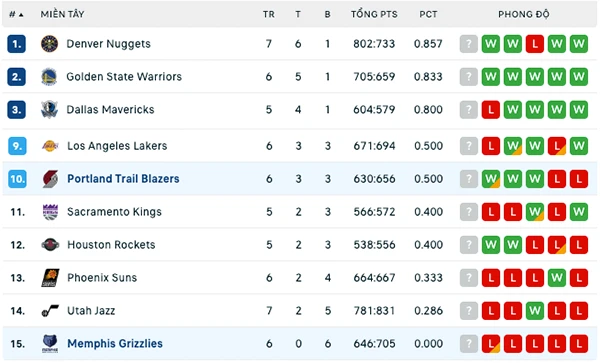The height and width of the screenshot is (363, 600).
Task: Click the Los Angeles Lakers logo
Action: pos(50,146)
